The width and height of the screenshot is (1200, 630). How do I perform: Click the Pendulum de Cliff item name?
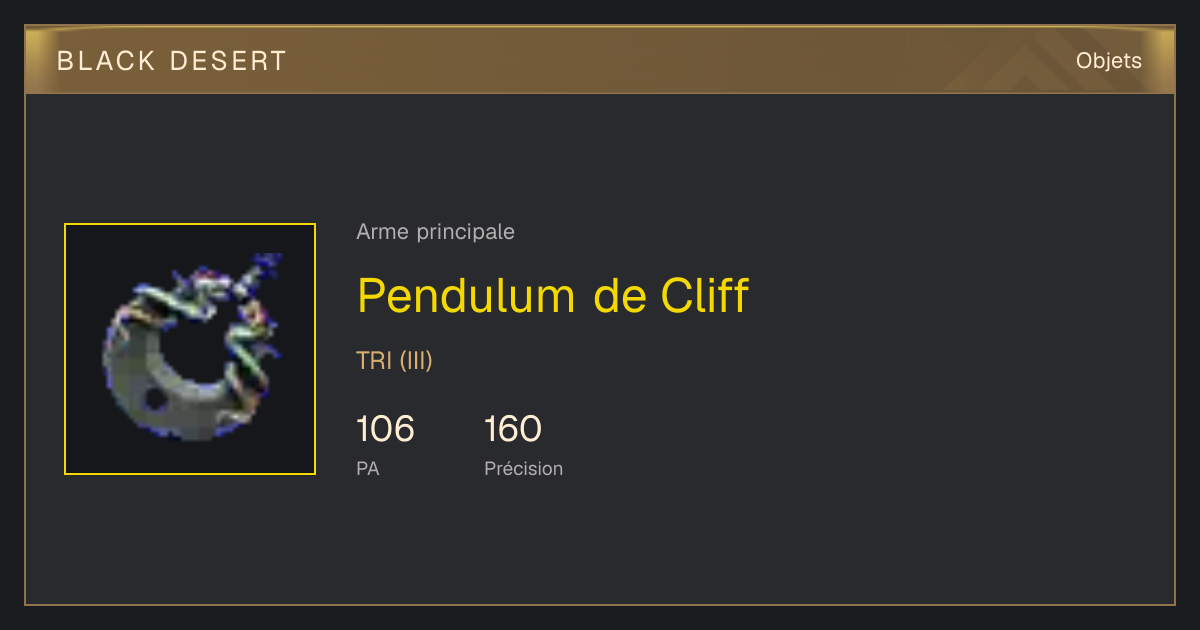point(553,295)
